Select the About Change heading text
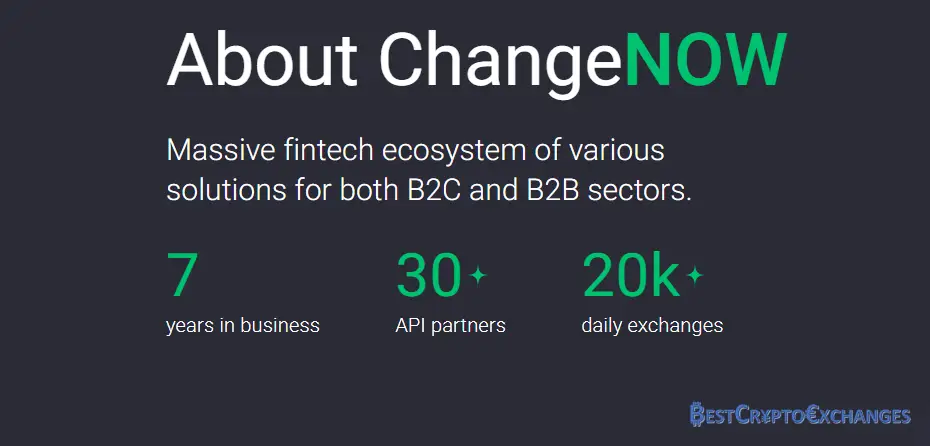 (395, 64)
